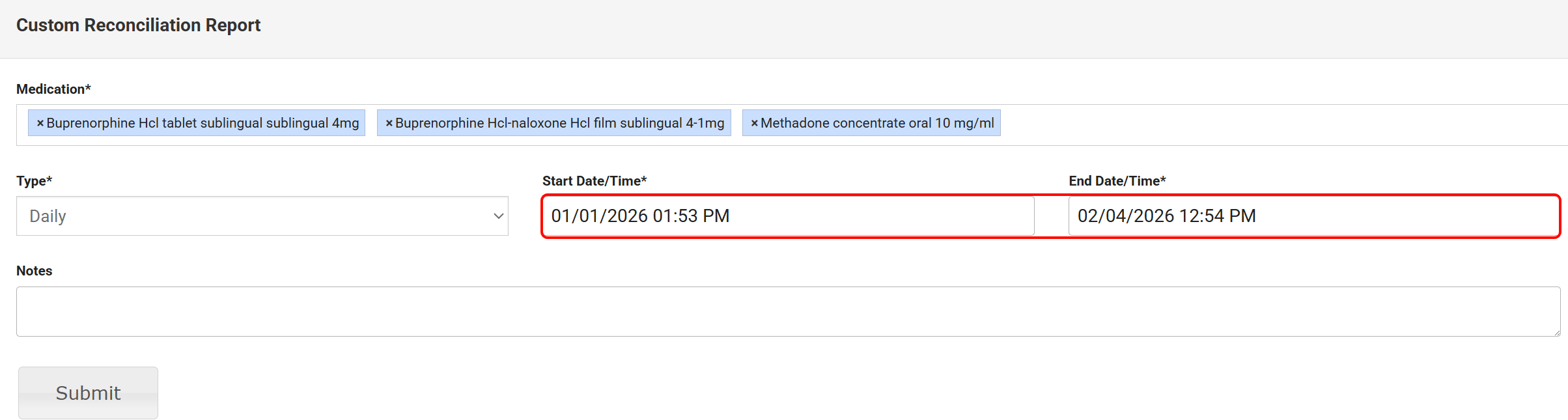Click the chevron arrow on Type dropdown

pos(498,216)
